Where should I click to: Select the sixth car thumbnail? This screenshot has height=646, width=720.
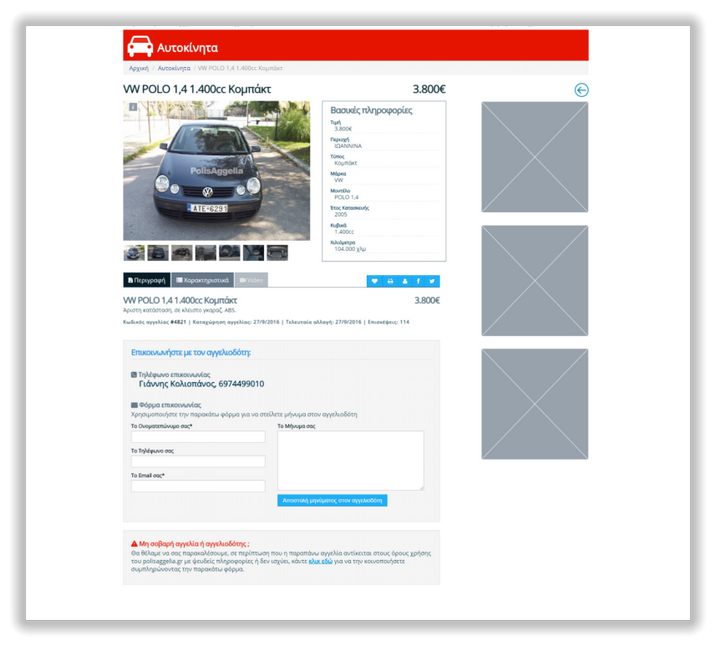click(253, 253)
